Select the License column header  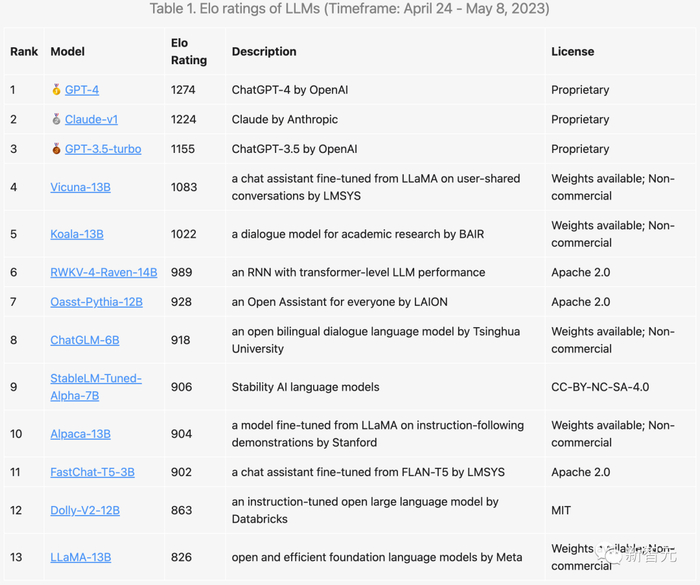coord(572,52)
